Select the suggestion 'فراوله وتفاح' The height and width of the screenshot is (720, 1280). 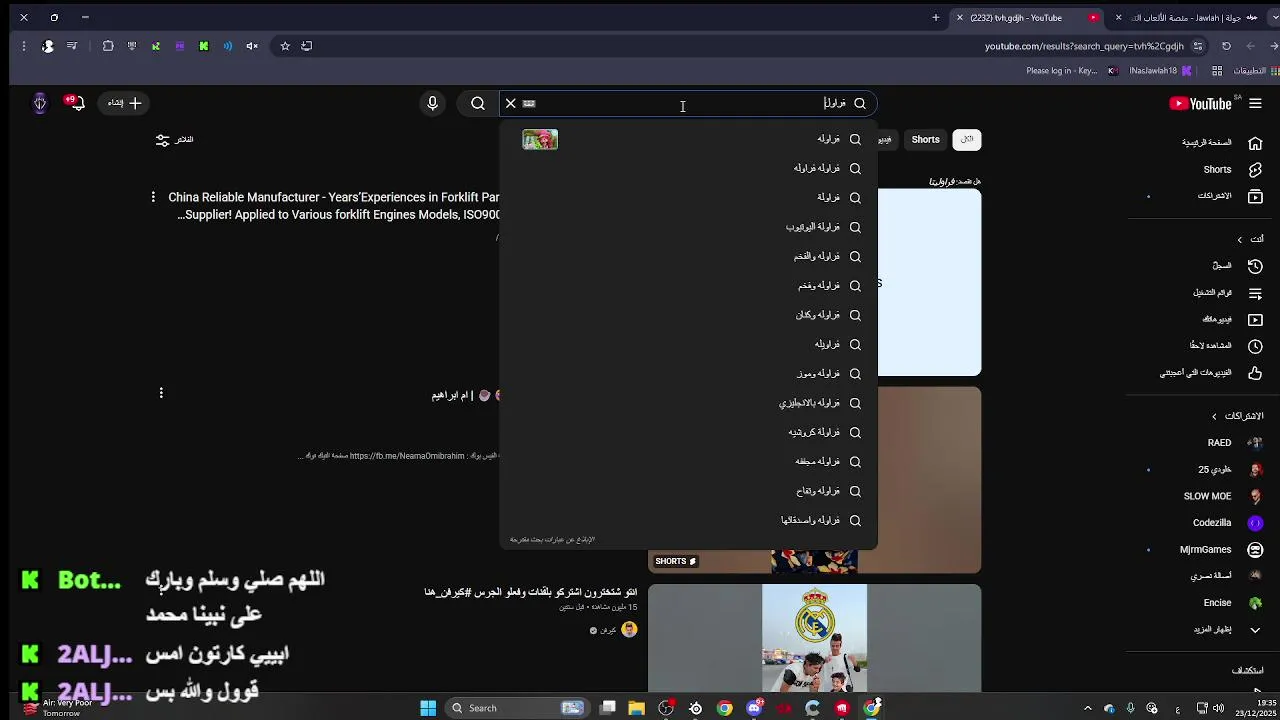tap(688, 491)
